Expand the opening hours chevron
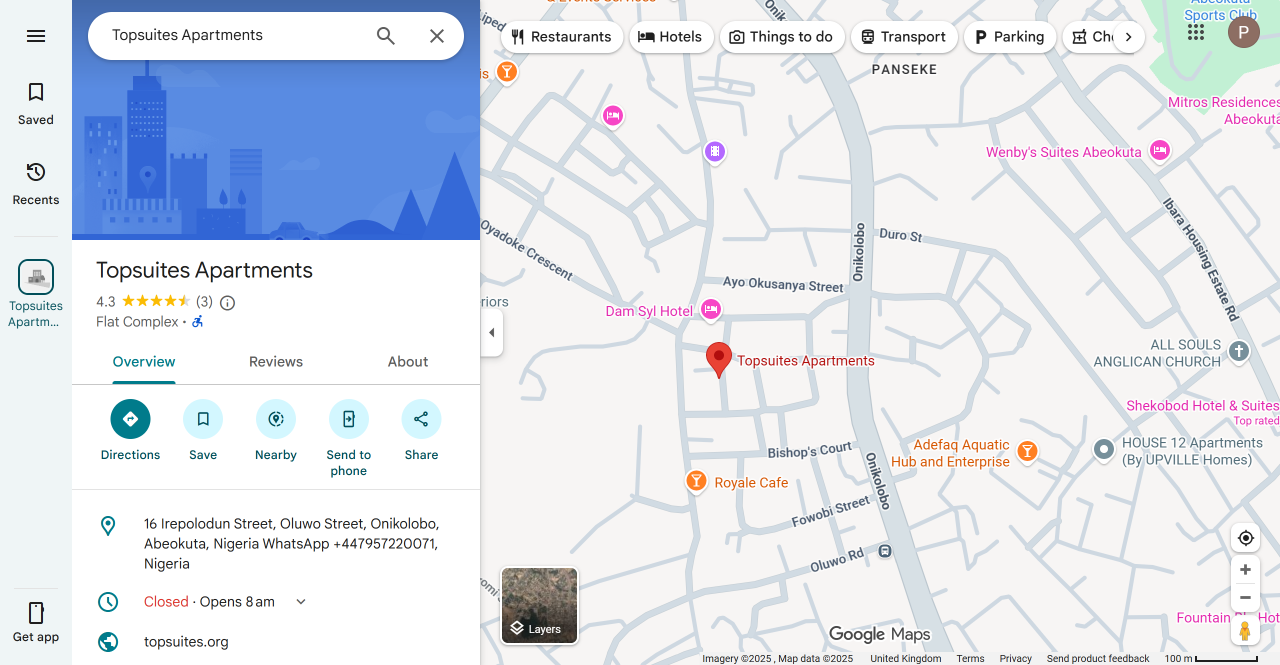1280x665 pixels. click(x=301, y=602)
